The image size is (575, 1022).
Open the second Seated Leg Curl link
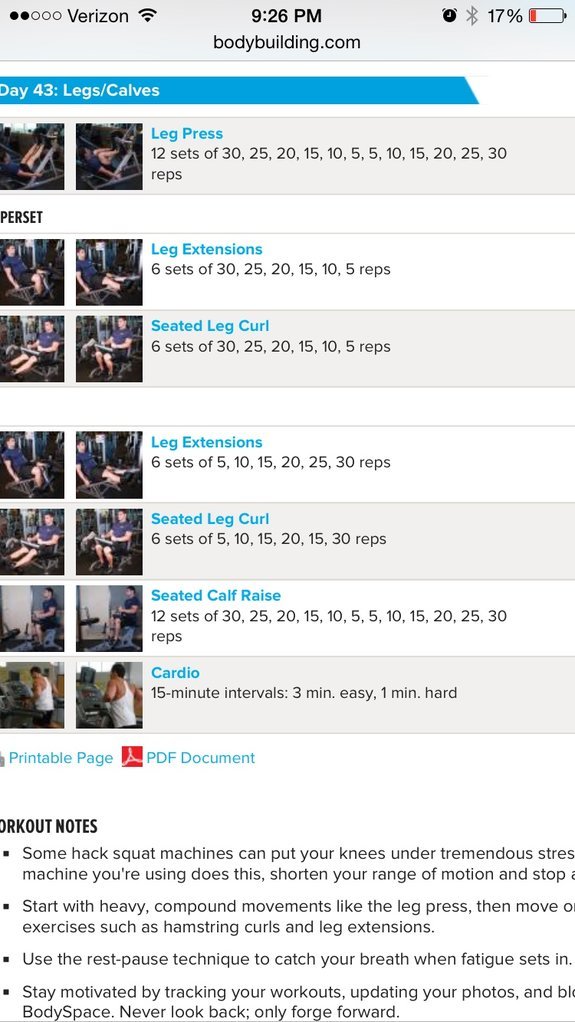(210, 519)
